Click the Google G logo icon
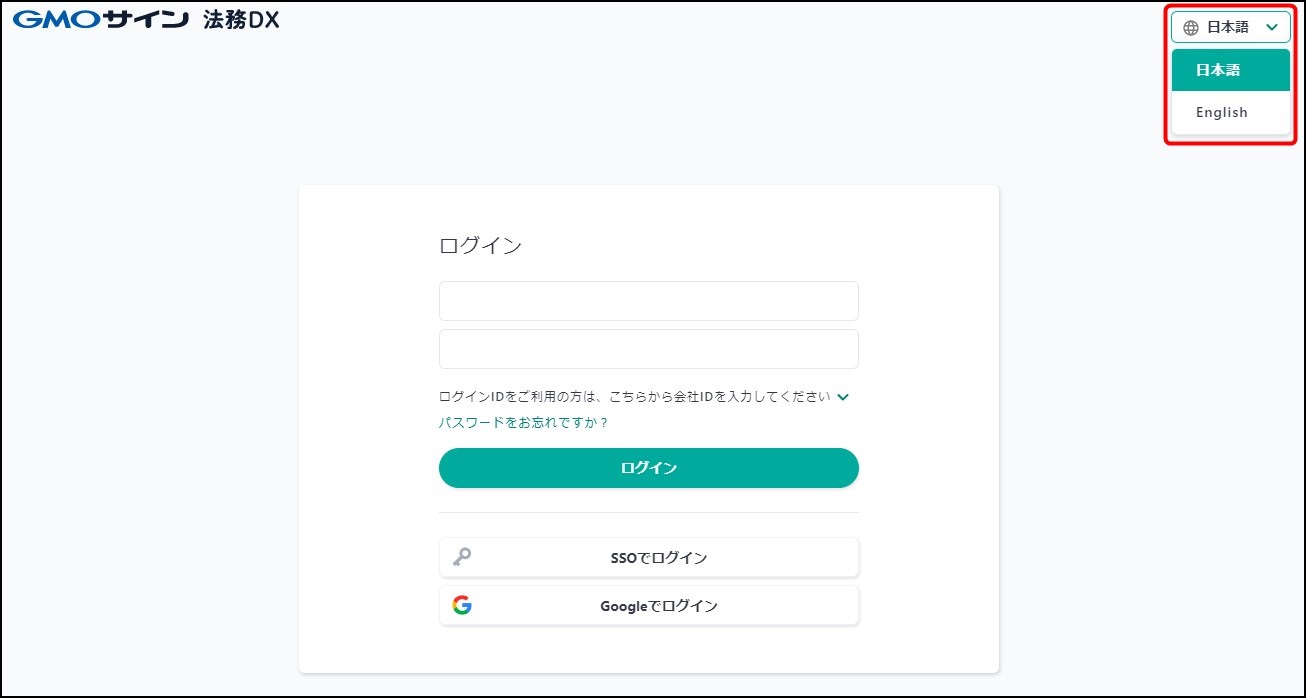This screenshot has height=698, width=1306. pos(461,606)
